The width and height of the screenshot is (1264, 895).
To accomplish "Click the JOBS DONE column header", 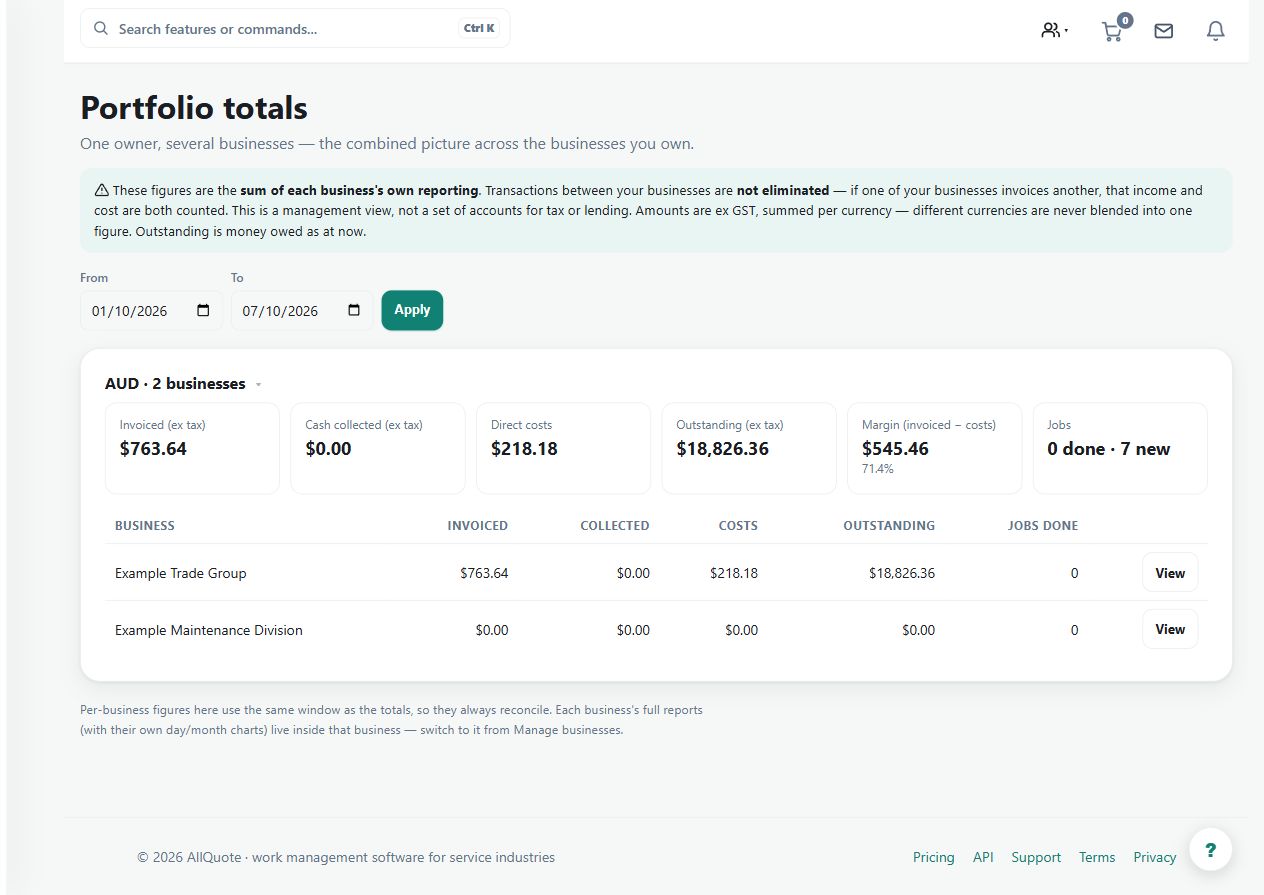I will [1043, 525].
